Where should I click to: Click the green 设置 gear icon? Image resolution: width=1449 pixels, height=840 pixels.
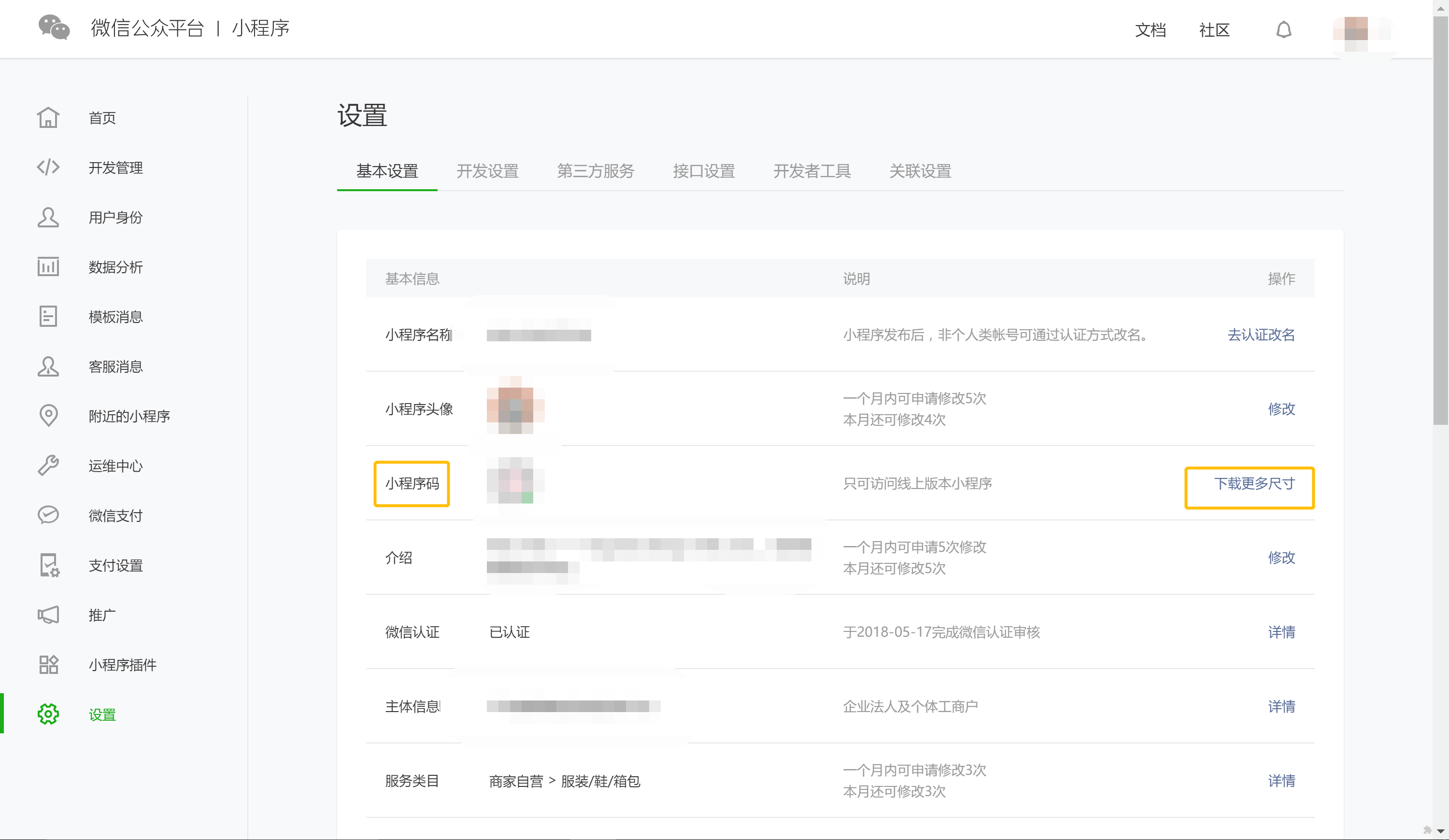coord(48,714)
